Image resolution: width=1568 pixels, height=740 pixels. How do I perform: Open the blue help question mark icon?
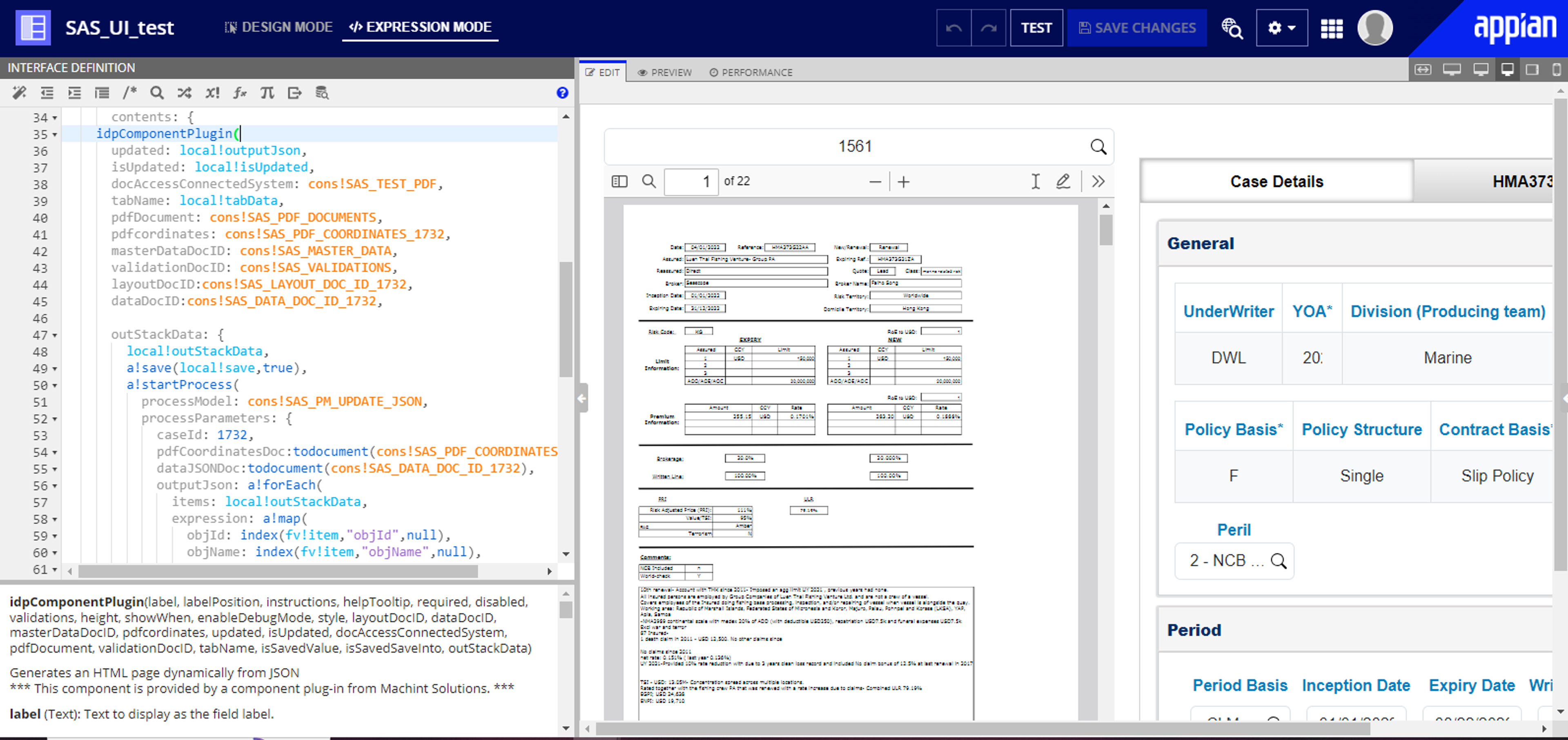click(562, 92)
